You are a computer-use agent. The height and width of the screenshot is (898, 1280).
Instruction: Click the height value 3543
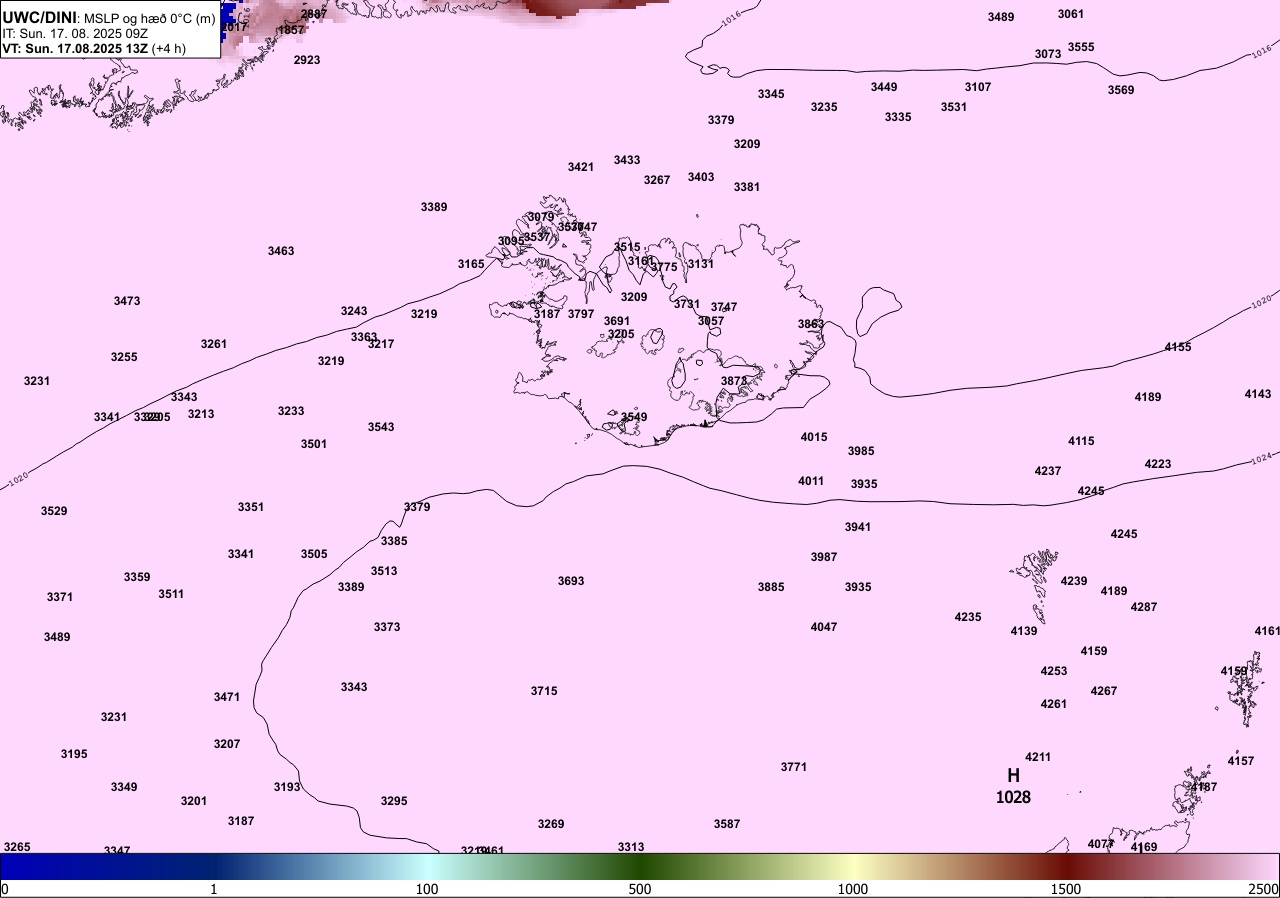pos(381,427)
